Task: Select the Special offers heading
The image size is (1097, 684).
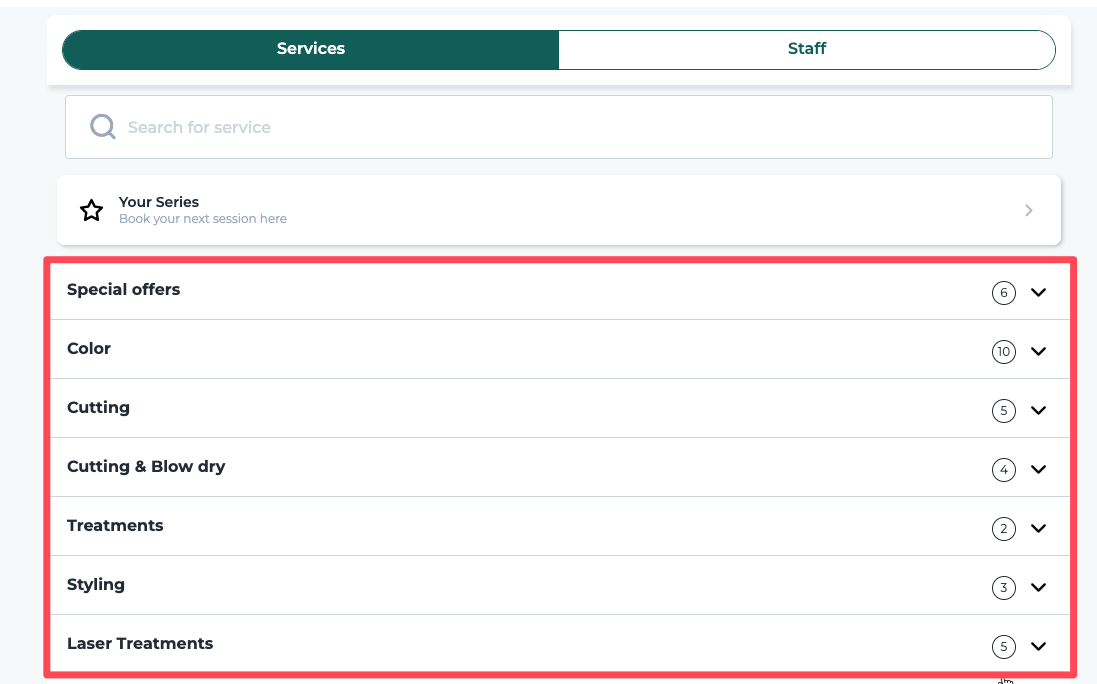Action: coord(123,290)
